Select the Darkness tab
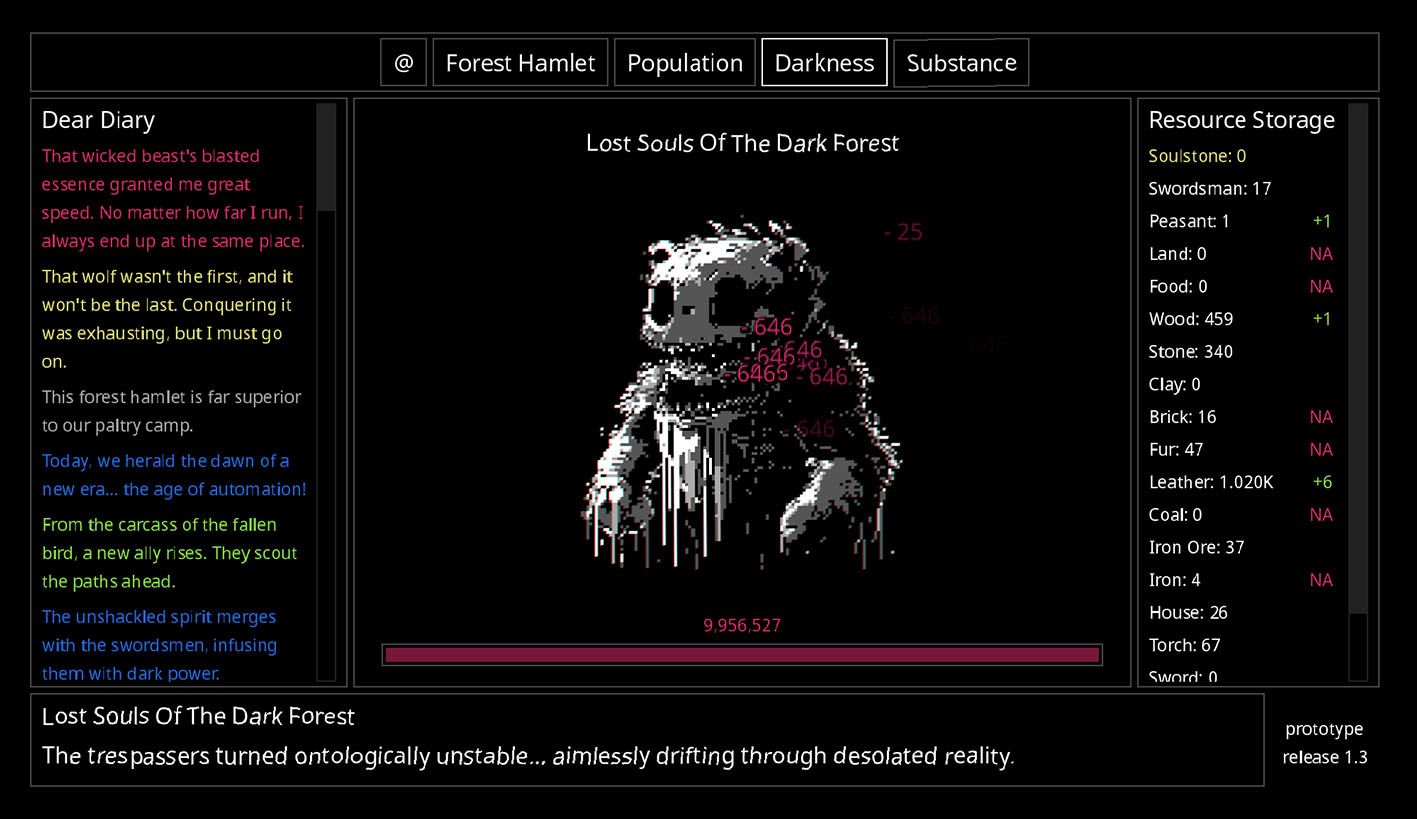The width and height of the screenshot is (1417, 819). click(824, 63)
